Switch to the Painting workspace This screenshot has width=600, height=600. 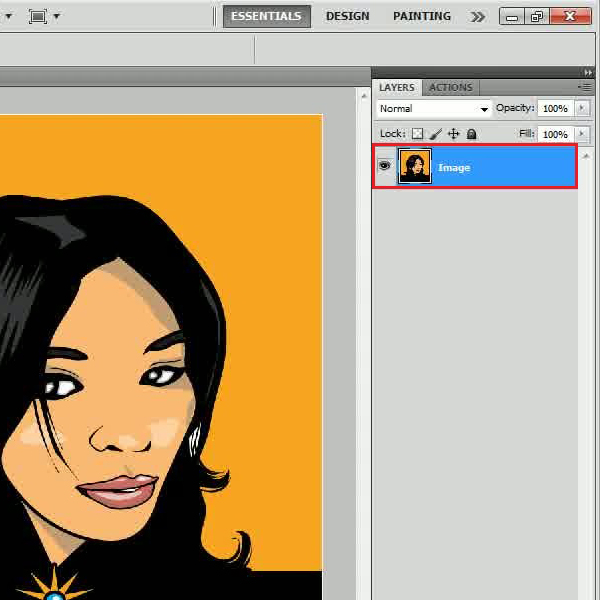click(x=422, y=16)
